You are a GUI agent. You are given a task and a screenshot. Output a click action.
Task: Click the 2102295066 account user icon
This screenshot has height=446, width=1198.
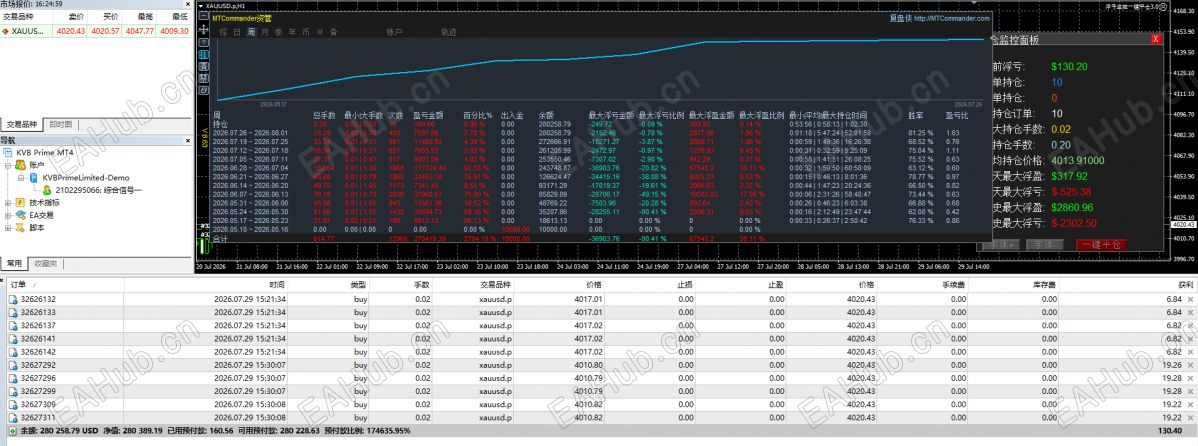coord(47,190)
